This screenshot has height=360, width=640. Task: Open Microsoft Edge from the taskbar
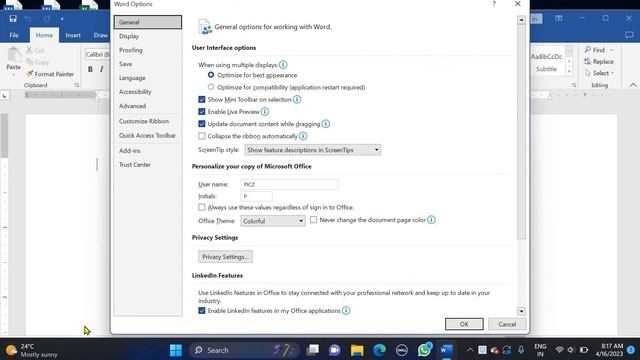click(379, 350)
